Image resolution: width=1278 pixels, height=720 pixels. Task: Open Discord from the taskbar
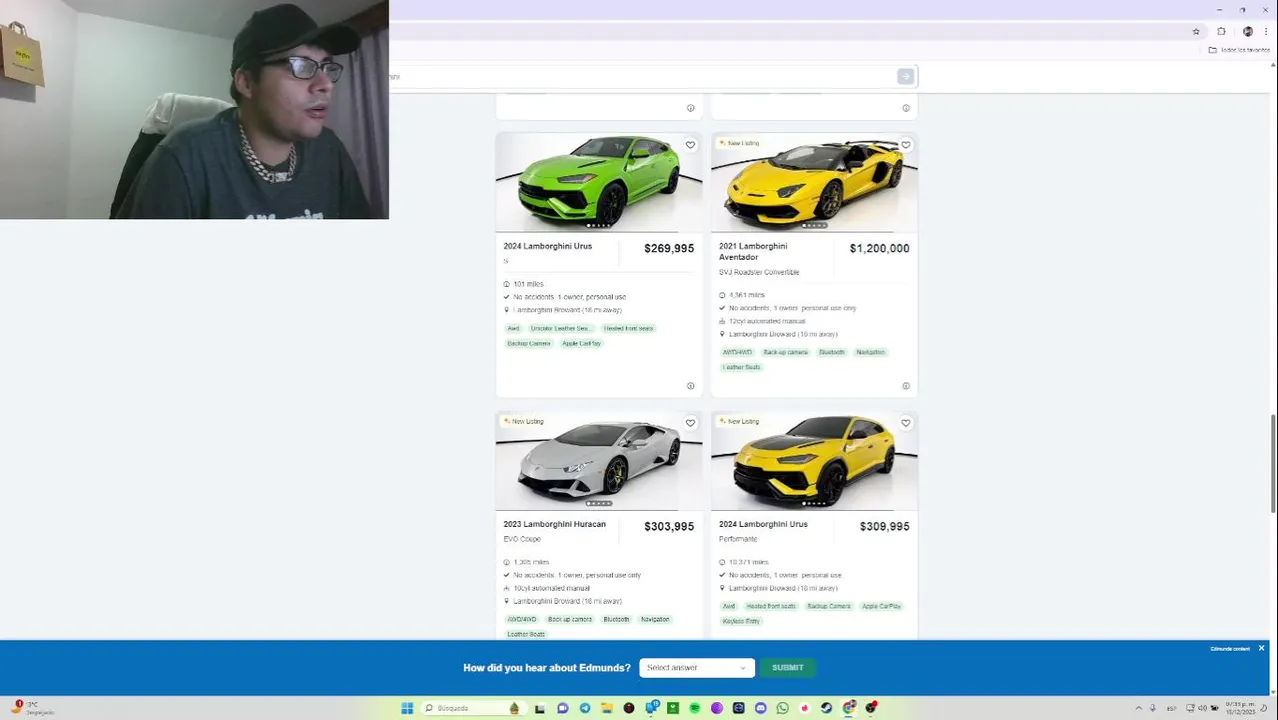pyautogui.click(x=761, y=708)
